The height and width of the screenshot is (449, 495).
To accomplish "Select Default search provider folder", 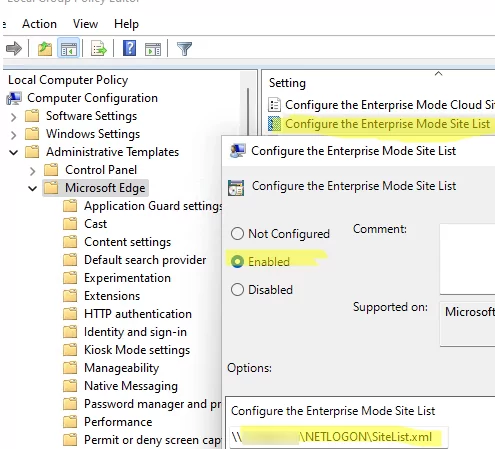I will 145,260.
